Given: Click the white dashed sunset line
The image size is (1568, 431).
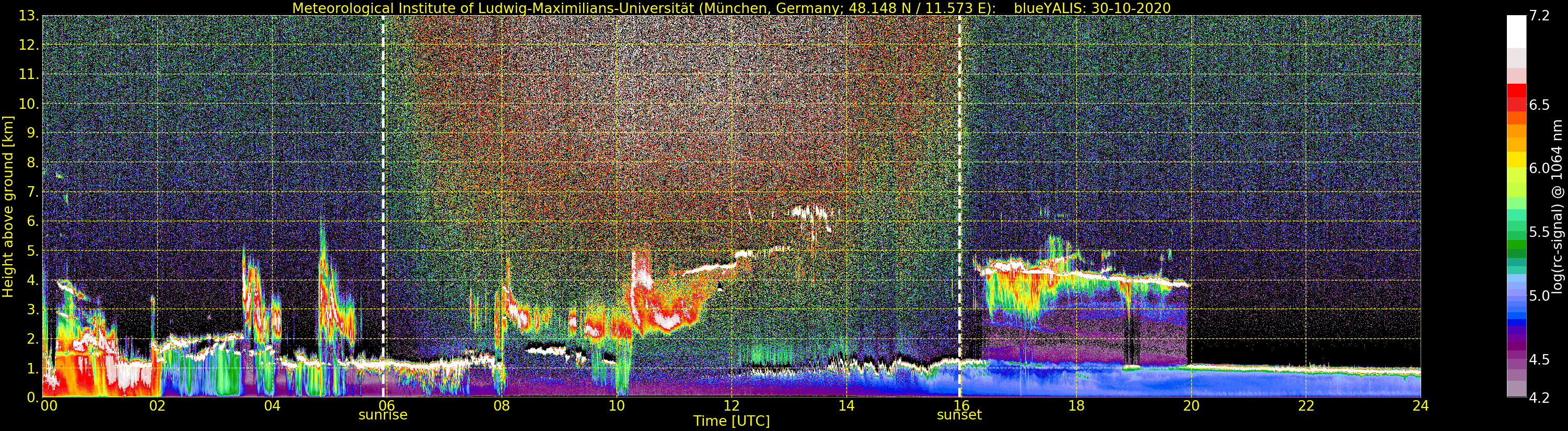Looking at the screenshot, I should pyautogui.click(x=960, y=206).
